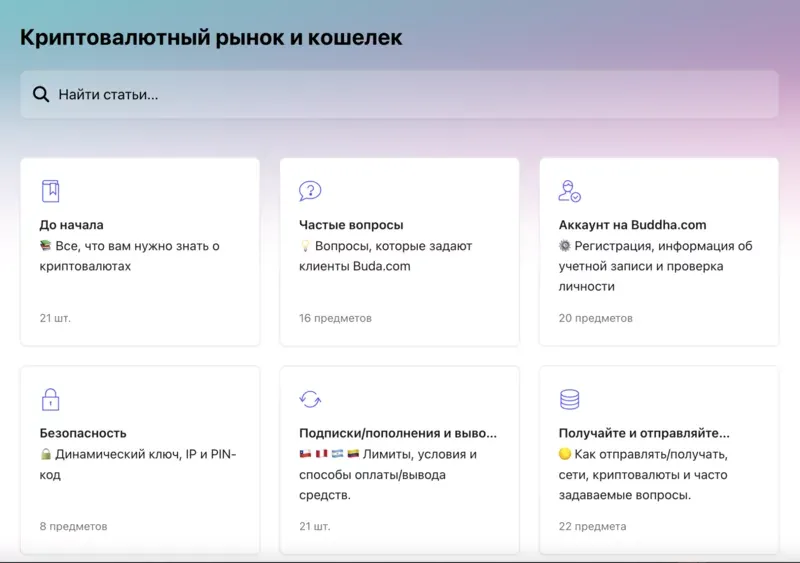The height and width of the screenshot is (563, 800).
Task: Click the verified user icon for the account card
Action: pos(569,191)
